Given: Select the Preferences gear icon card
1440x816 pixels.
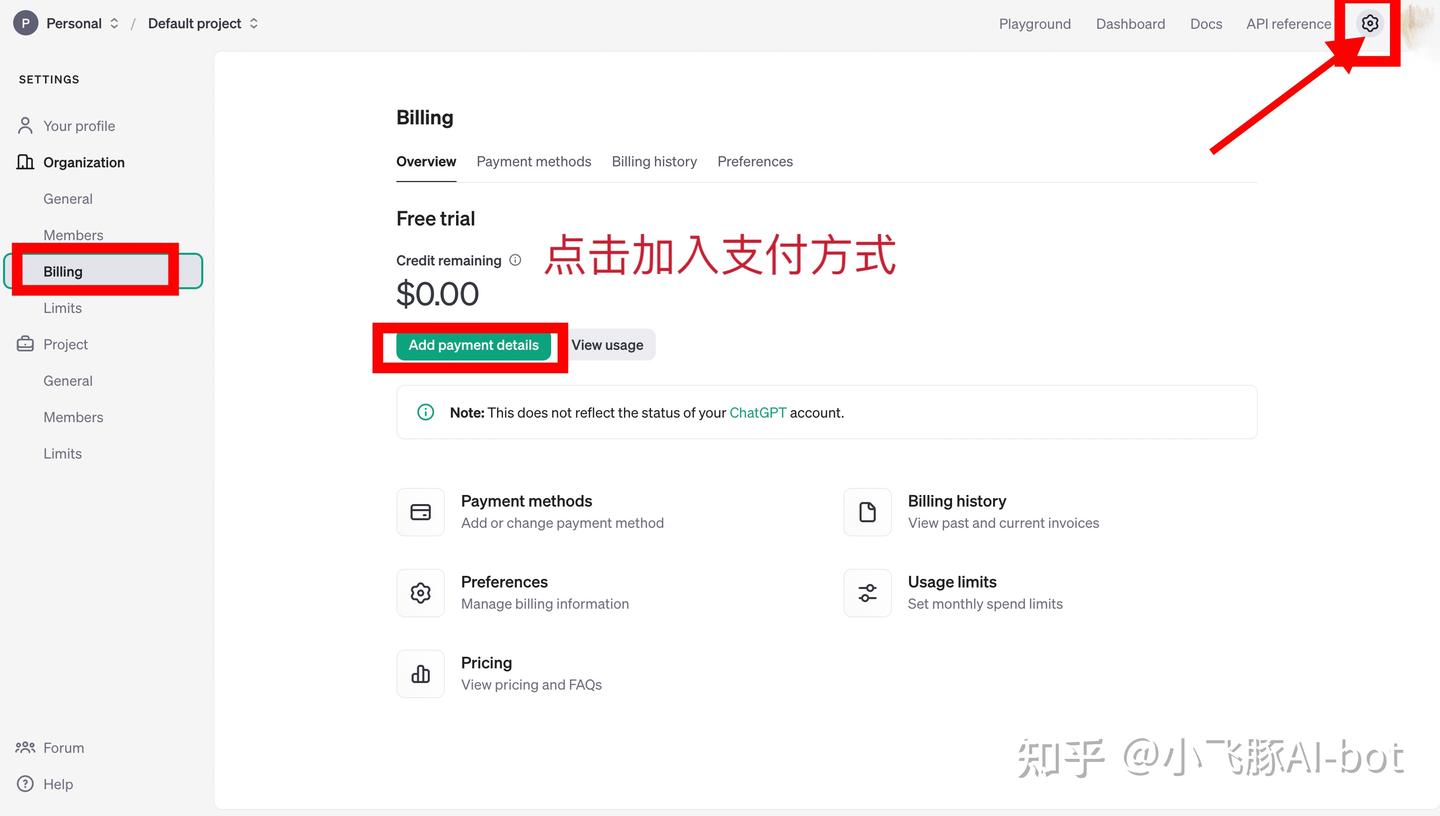Looking at the screenshot, I should point(420,592).
